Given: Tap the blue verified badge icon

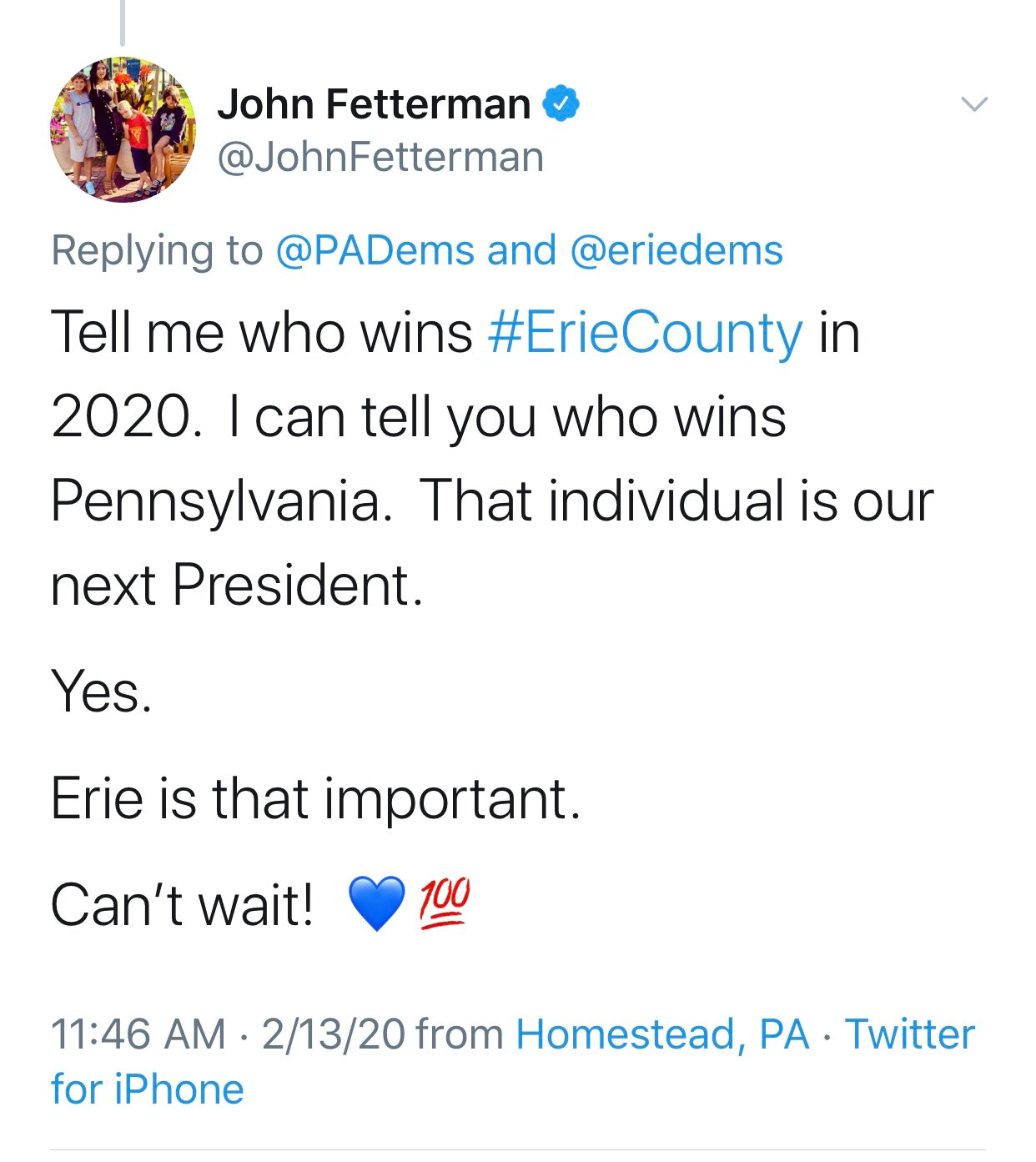Looking at the screenshot, I should [x=561, y=104].
